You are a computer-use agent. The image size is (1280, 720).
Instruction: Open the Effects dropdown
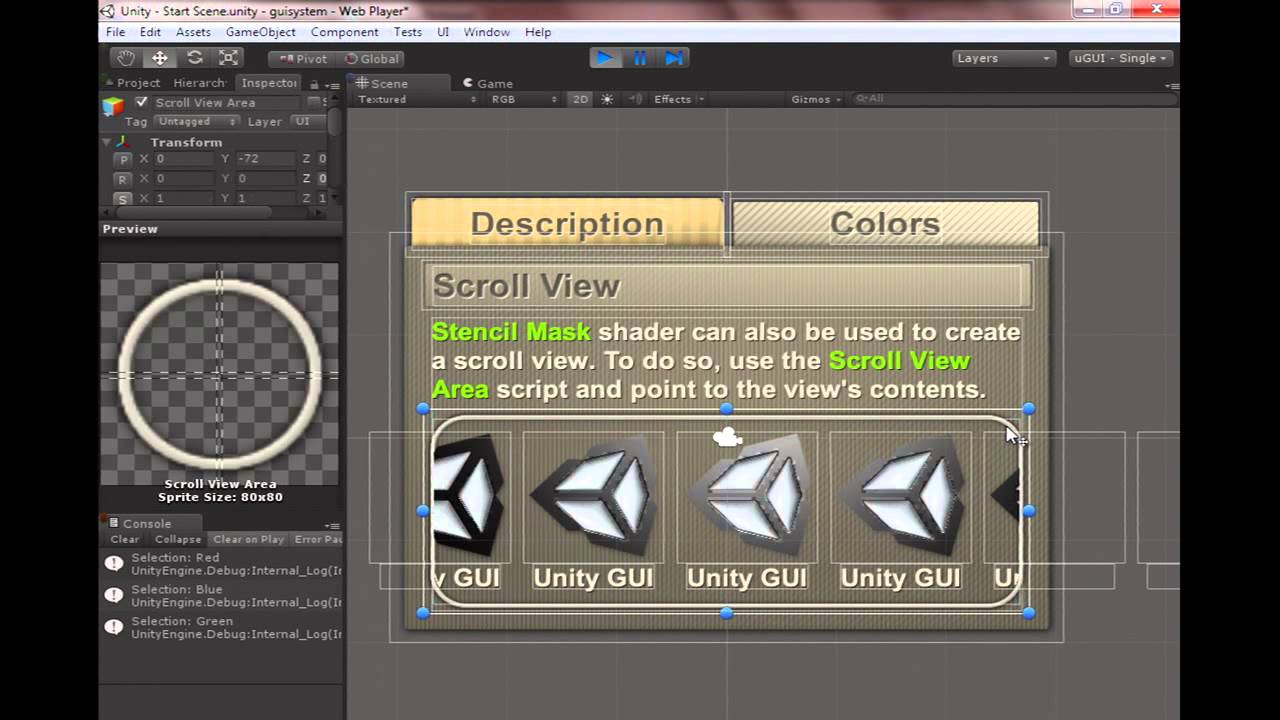(679, 99)
